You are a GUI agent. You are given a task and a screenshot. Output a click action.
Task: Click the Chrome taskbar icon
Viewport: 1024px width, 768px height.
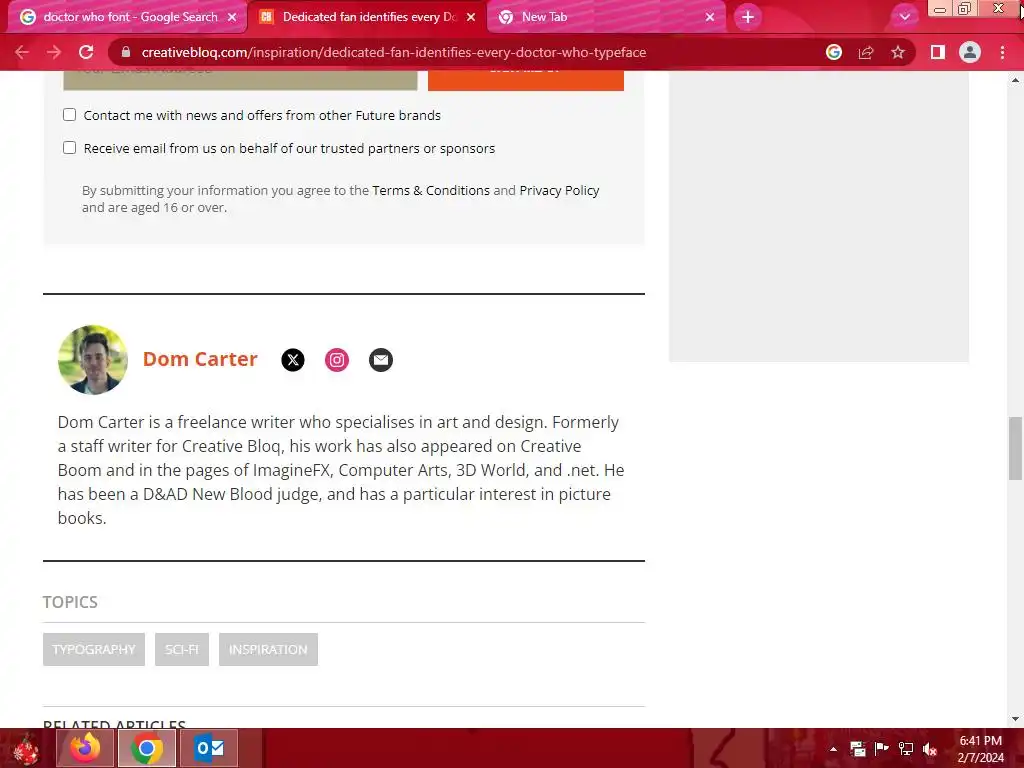(147, 748)
